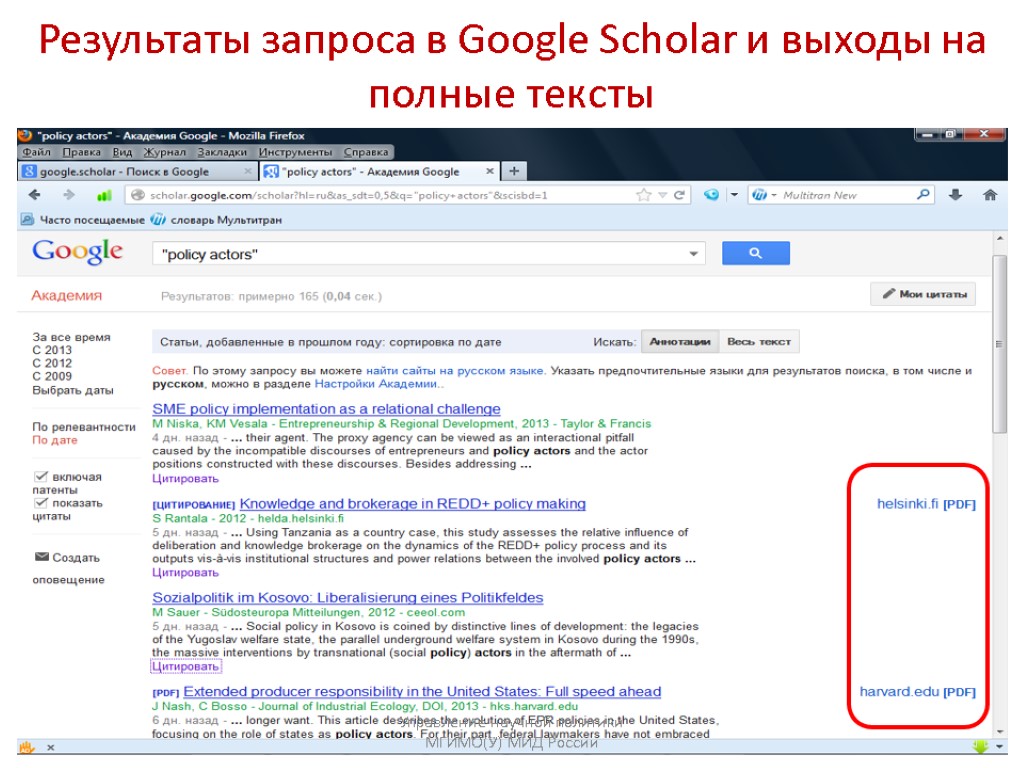Close the status bar x button

tap(50, 747)
